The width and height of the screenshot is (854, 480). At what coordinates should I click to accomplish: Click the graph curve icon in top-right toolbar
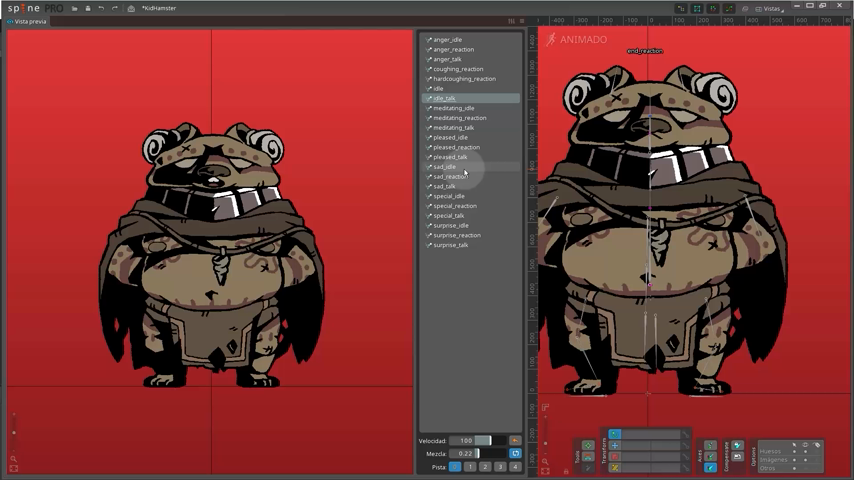tap(729, 9)
